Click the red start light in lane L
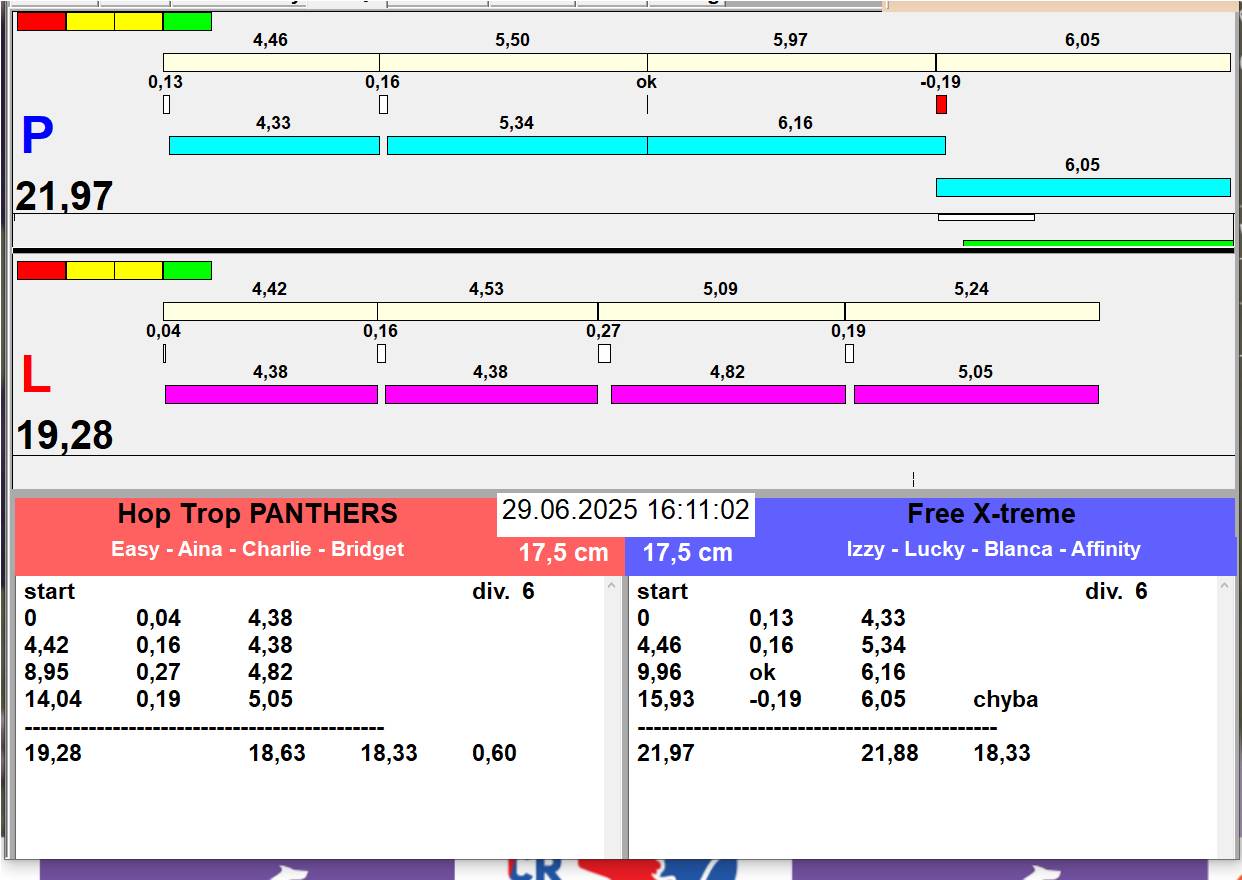This screenshot has height=880, width=1242. click(41, 270)
